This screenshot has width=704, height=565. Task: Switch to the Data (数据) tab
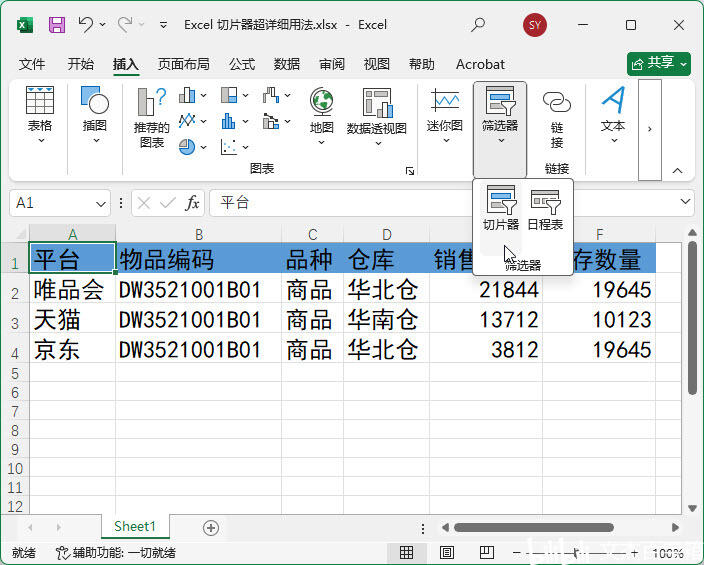pos(287,64)
